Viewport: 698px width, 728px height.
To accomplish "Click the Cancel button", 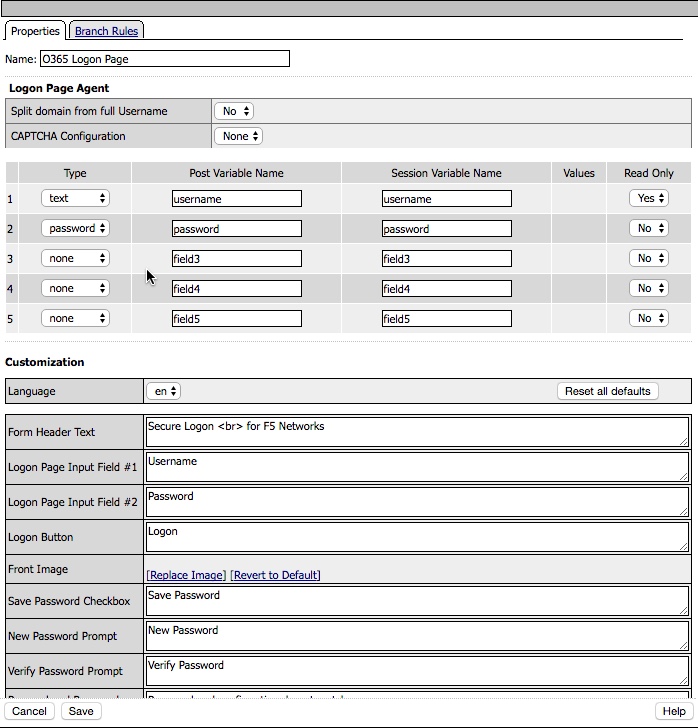I will click(x=29, y=711).
